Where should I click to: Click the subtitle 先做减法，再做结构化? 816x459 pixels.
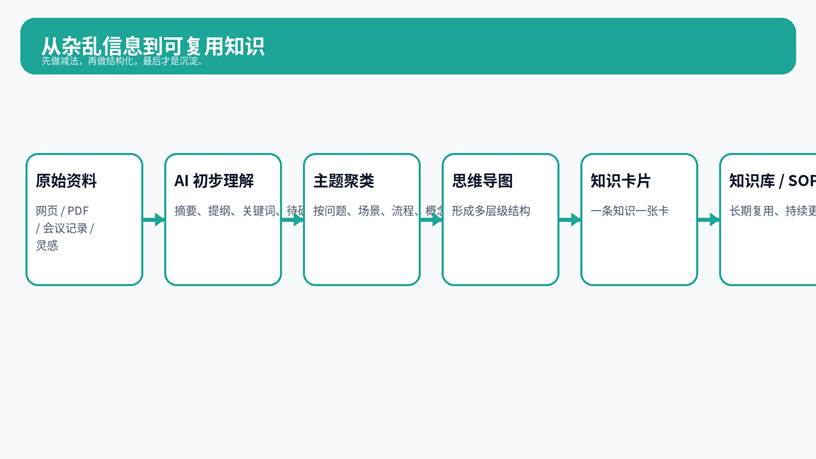(122, 61)
